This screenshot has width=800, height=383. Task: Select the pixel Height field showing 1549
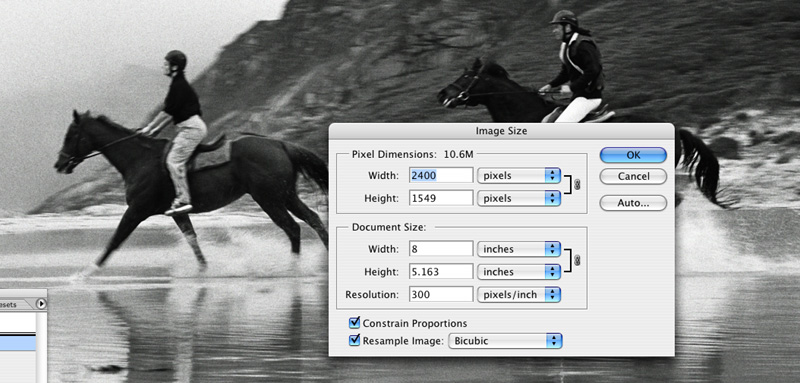pos(441,198)
